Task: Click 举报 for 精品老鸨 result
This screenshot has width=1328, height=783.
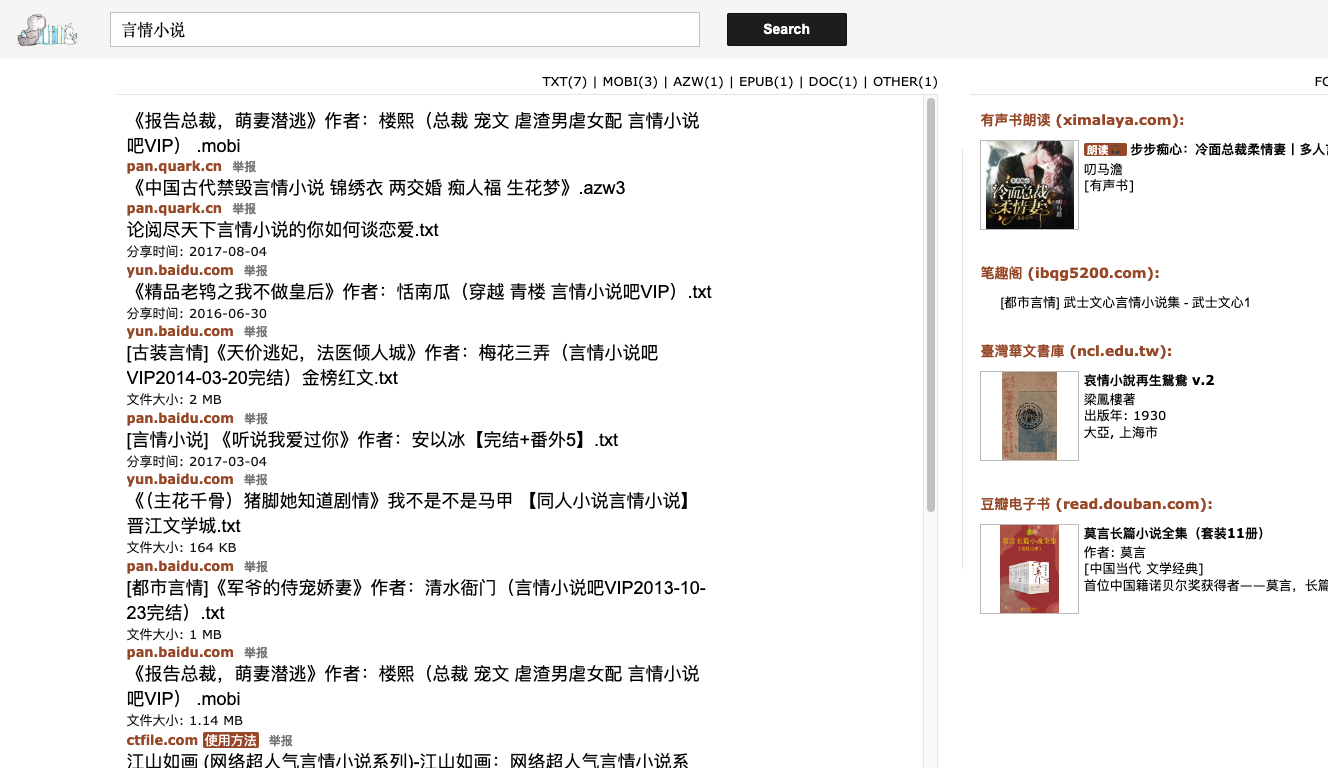Action: 256,332
